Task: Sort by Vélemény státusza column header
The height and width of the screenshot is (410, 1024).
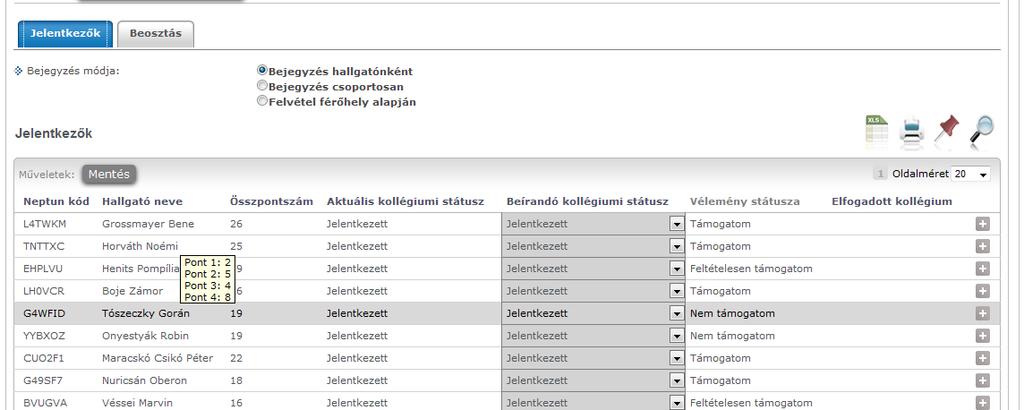Action: tap(744, 201)
